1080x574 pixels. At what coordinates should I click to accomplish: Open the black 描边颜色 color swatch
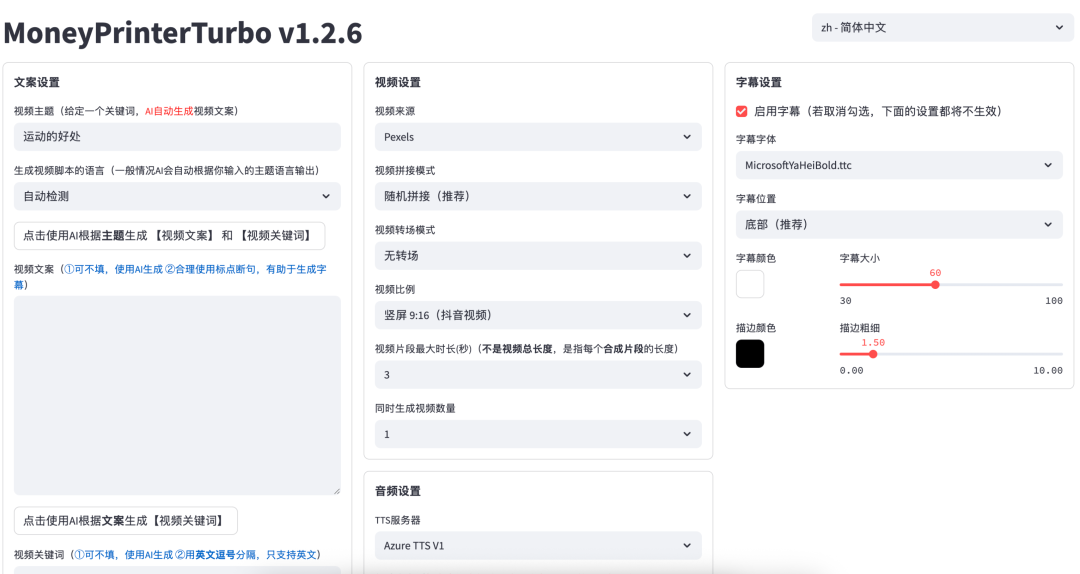click(750, 353)
